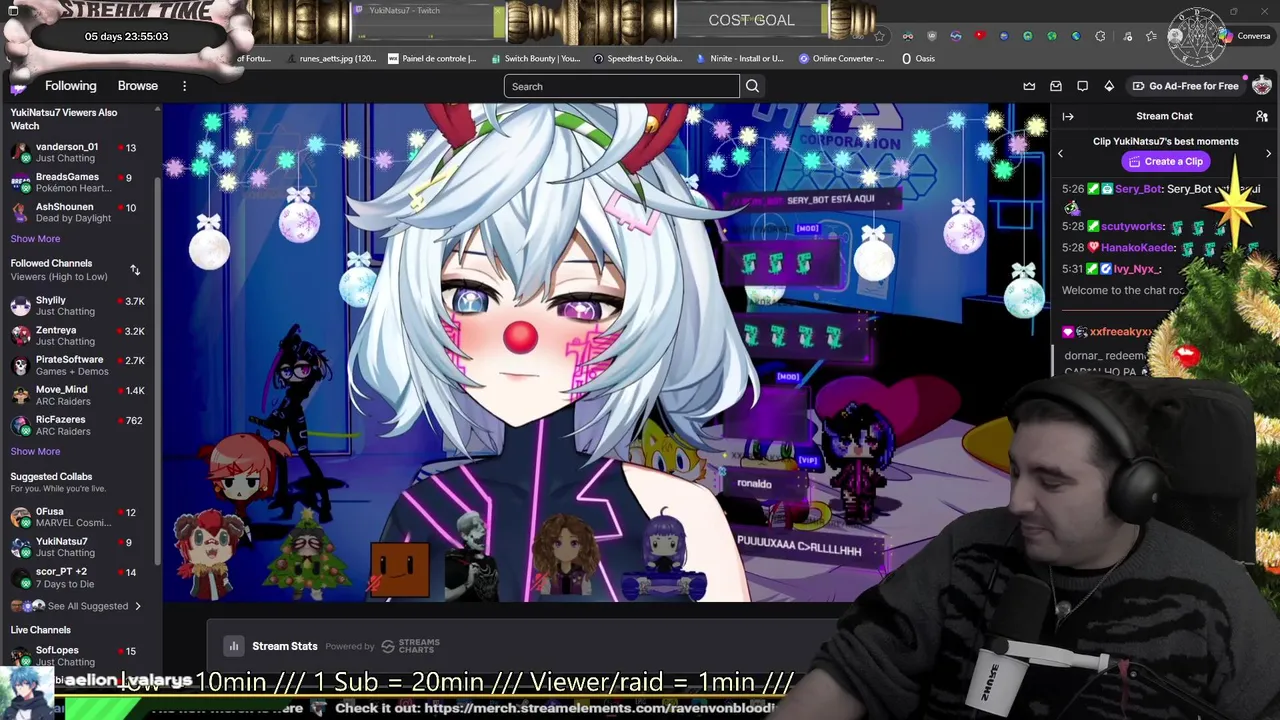Viewport: 1280px width, 720px height.
Task: Open See All Suggested collabs link
Action: tap(87, 606)
